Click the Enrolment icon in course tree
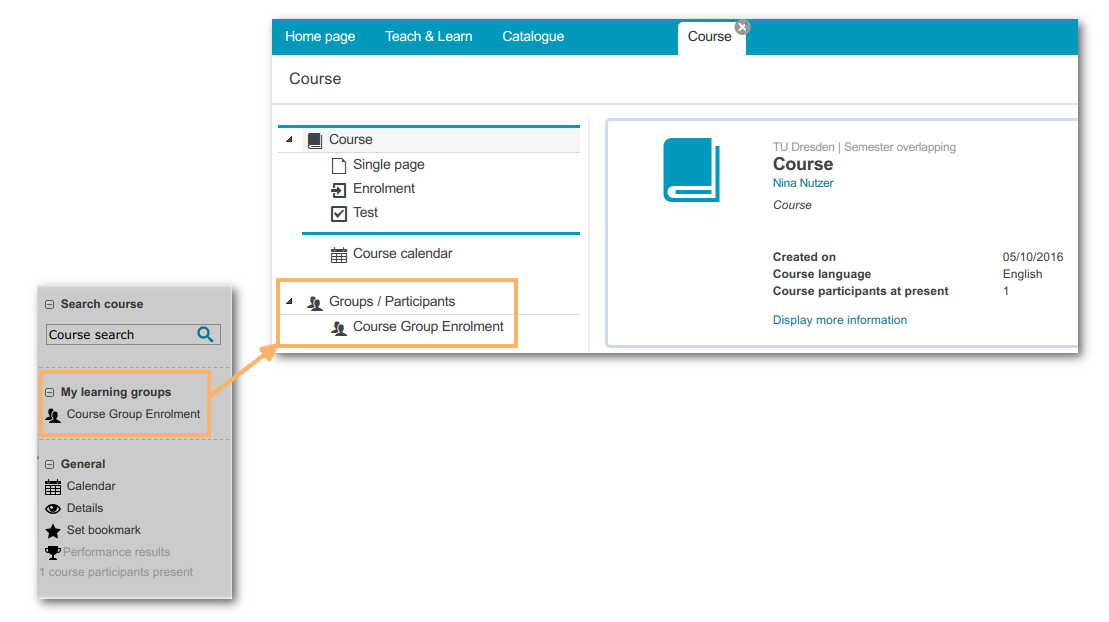Screen dimensions: 1109x622 click(x=338, y=189)
